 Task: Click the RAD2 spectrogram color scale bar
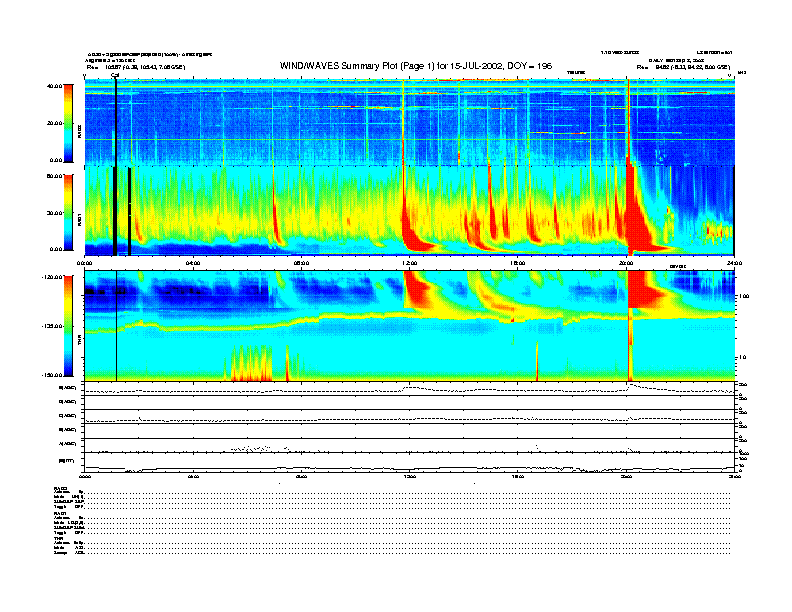click(x=68, y=123)
